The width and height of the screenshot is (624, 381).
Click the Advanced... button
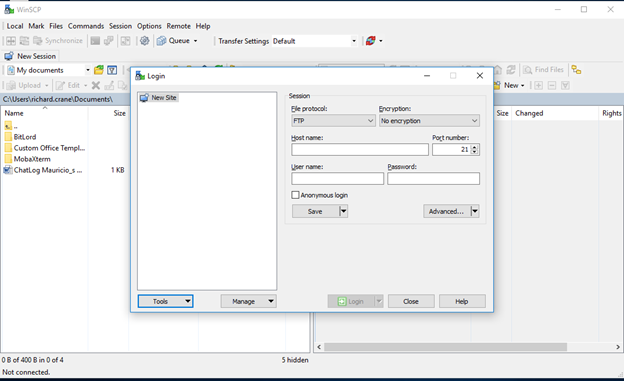446,211
